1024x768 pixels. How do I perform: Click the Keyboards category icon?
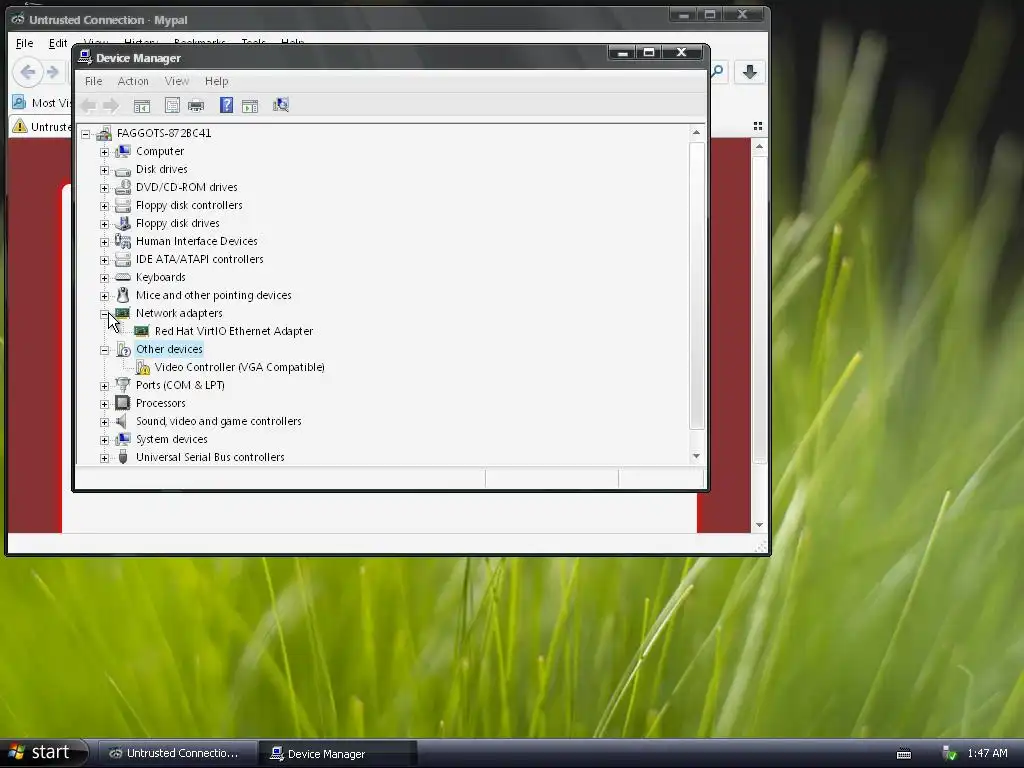click(123, 278)
